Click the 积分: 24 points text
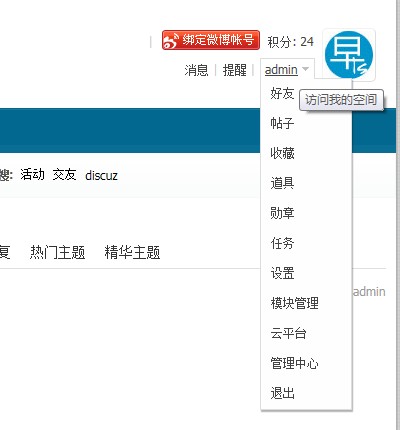 [x=290, y=42]
